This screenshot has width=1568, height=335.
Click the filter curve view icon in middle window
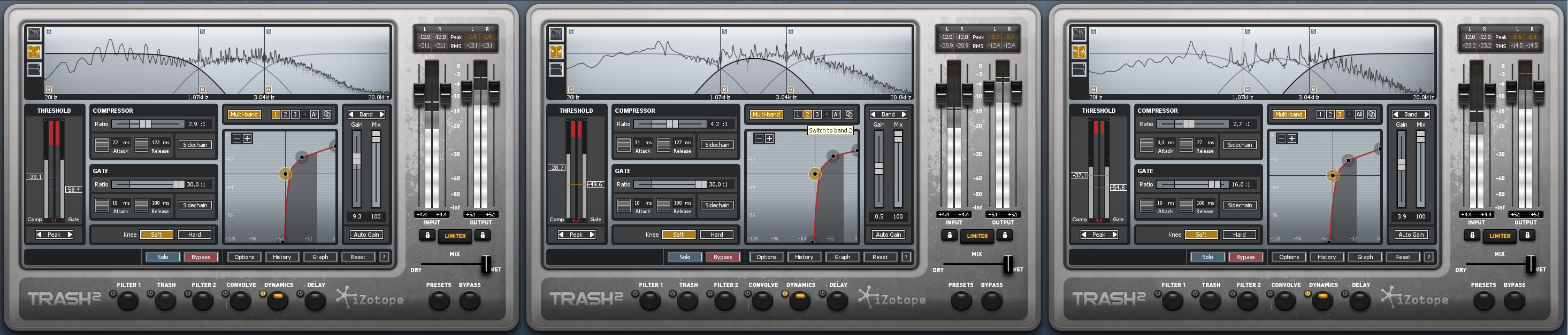tap(556, 69)
